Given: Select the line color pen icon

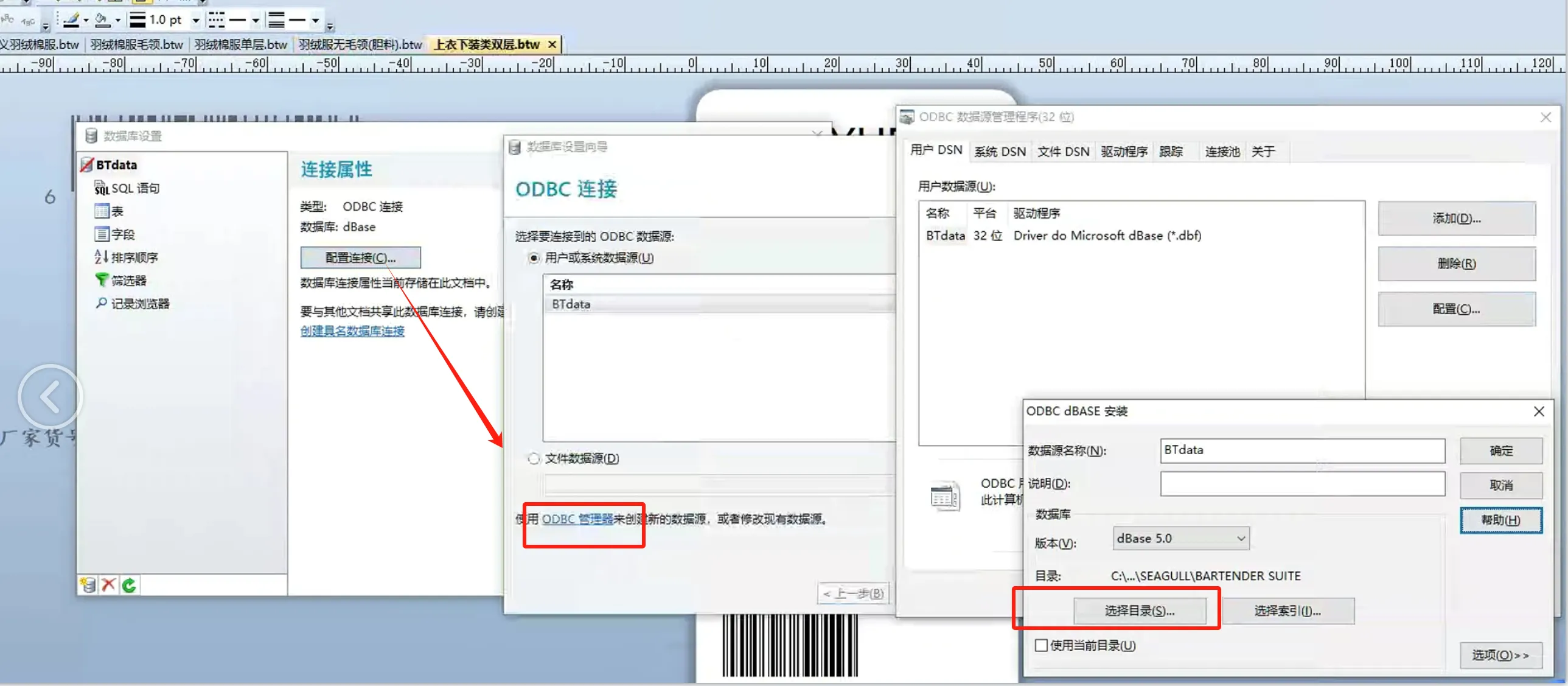Looking at the screenshot, I should coord(71,20).
